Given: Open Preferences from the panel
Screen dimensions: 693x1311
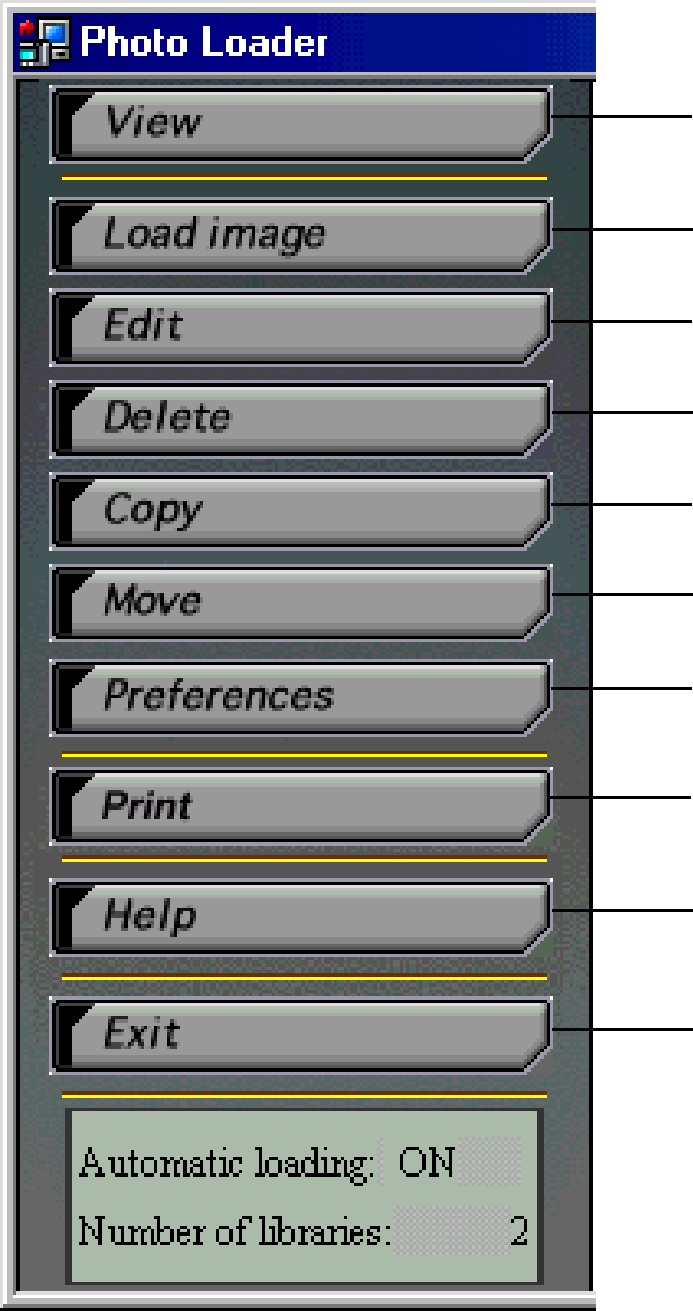Looking at the screenshot, I should point(301,697).
